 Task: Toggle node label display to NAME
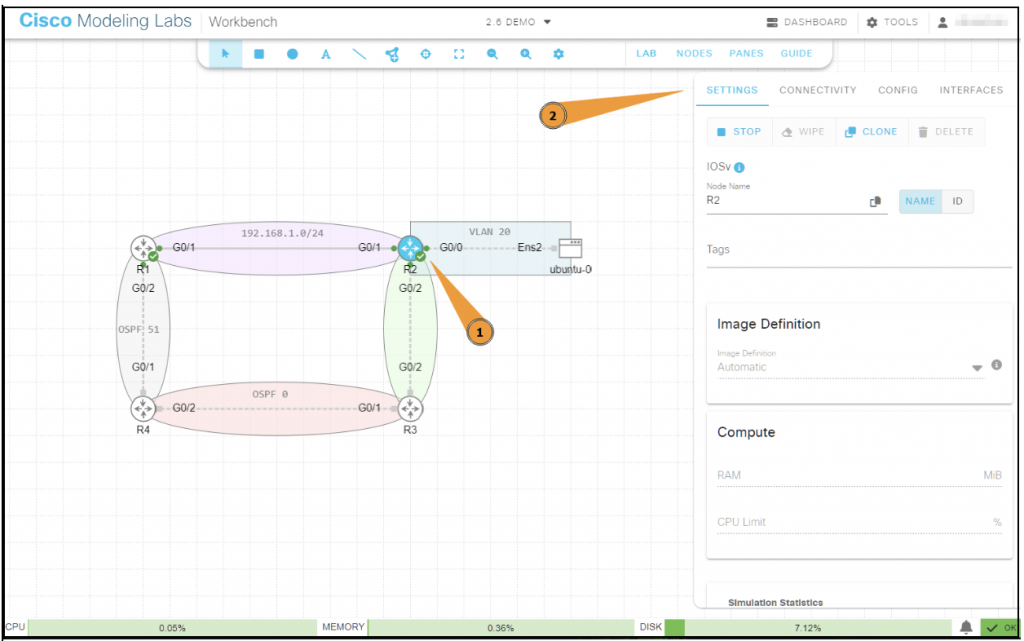point(919,201)
